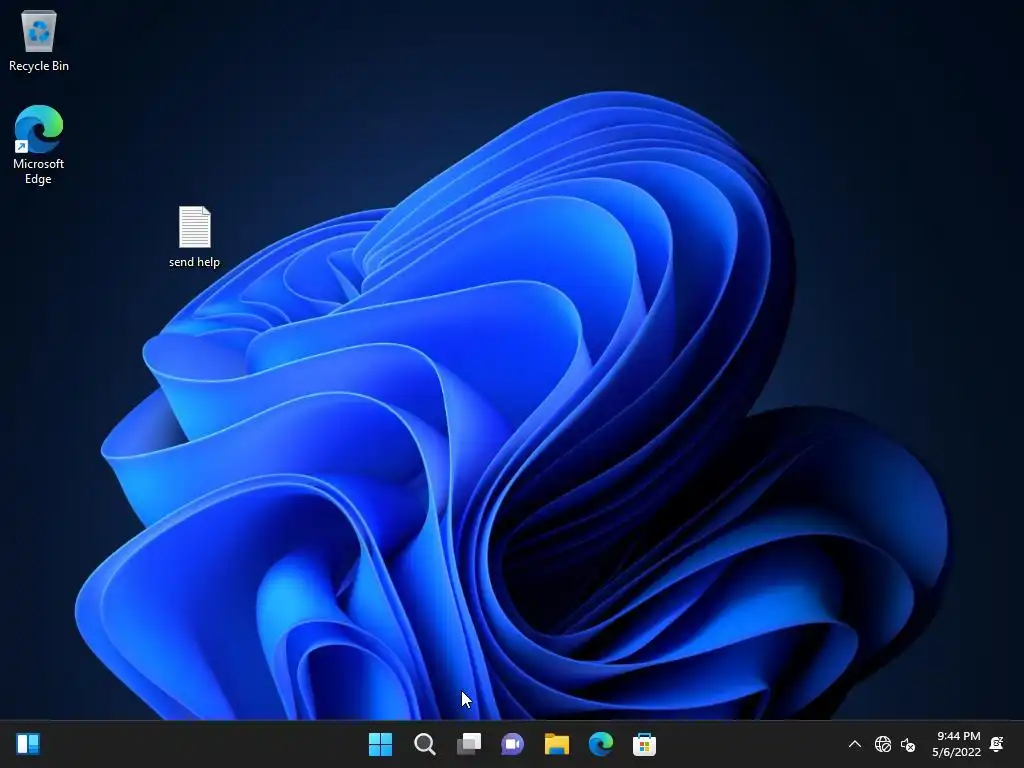Open network status tray icon

(x=883, y=744)
